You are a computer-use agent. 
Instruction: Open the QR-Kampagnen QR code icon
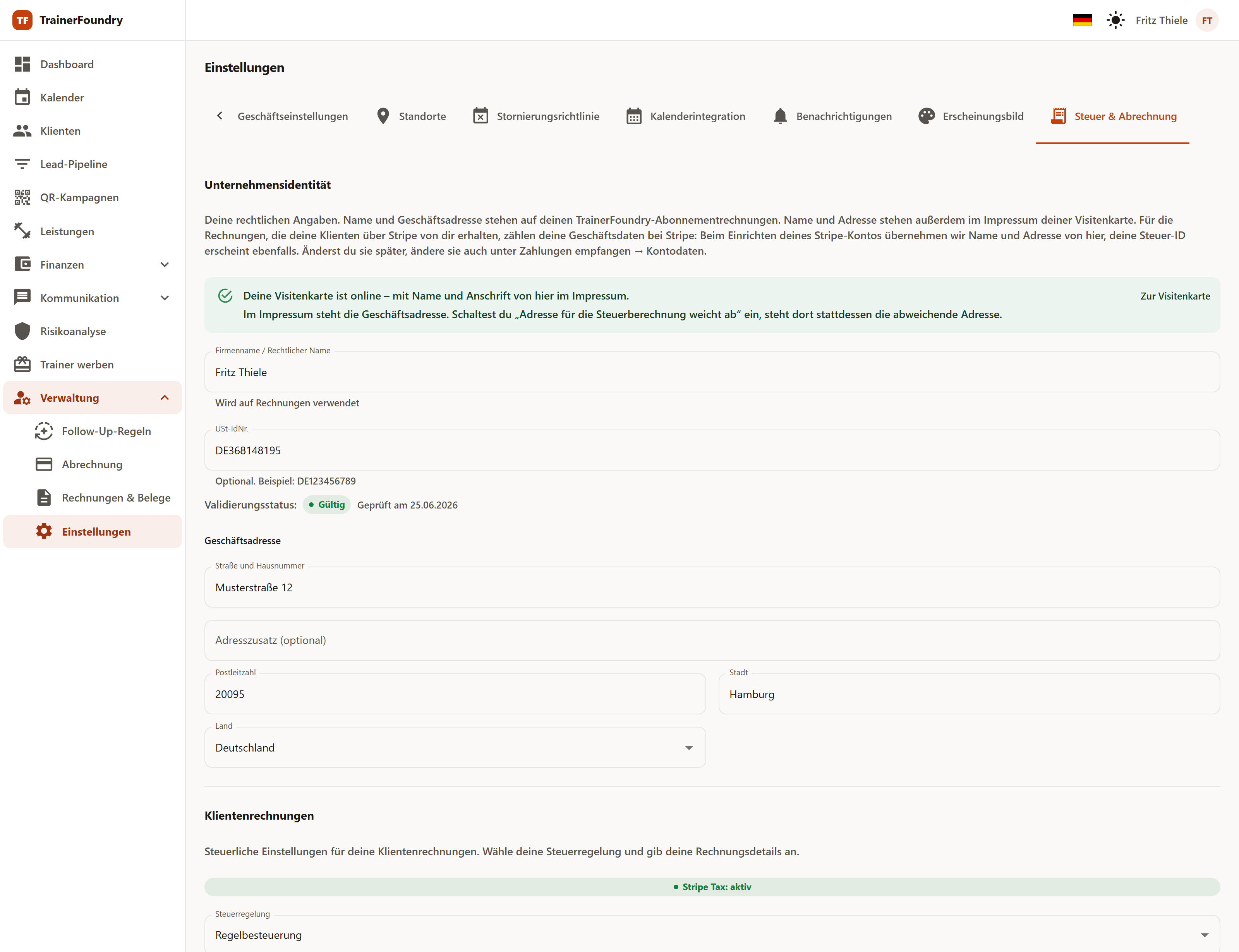click(22, 197)
